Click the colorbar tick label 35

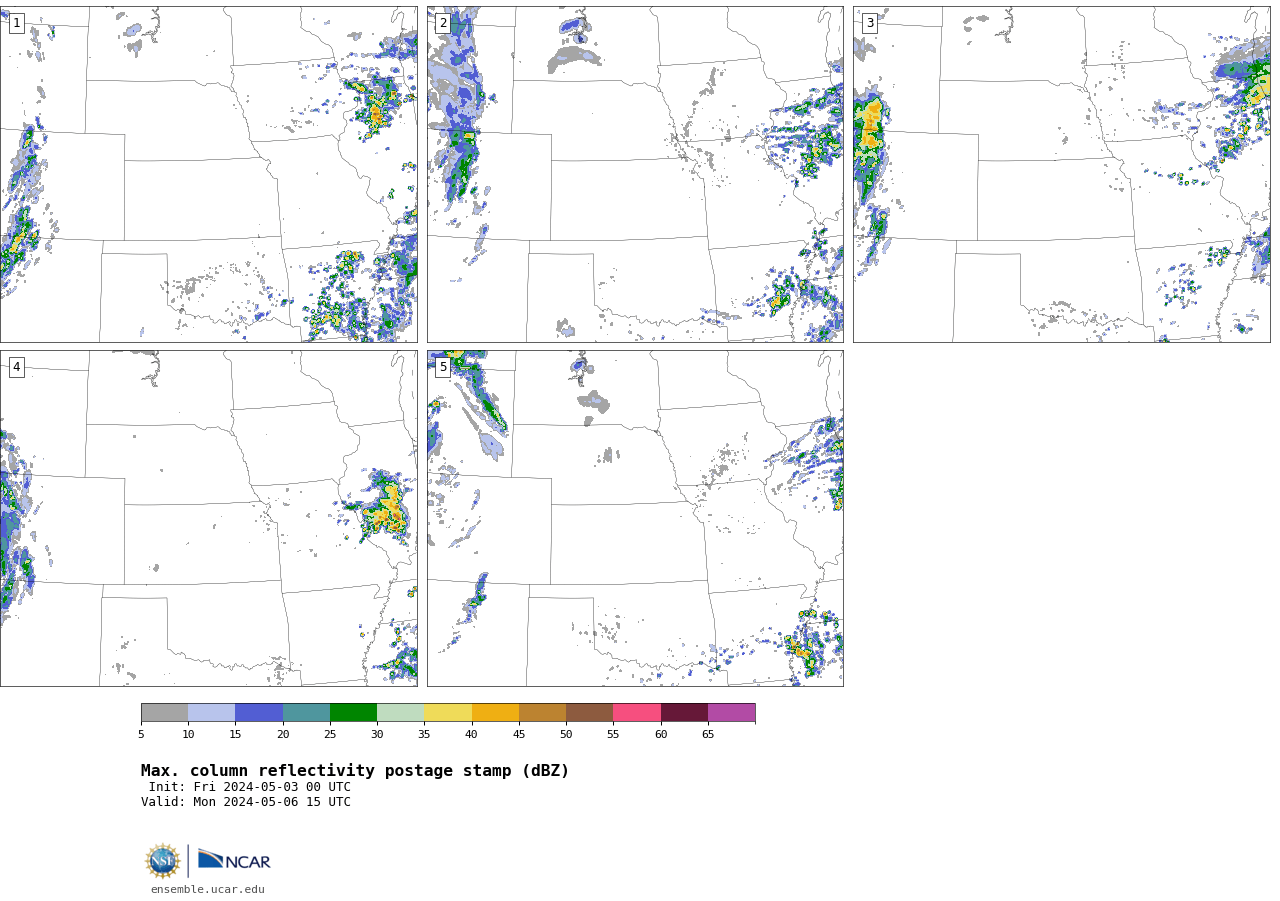click(x=424, y=735)
